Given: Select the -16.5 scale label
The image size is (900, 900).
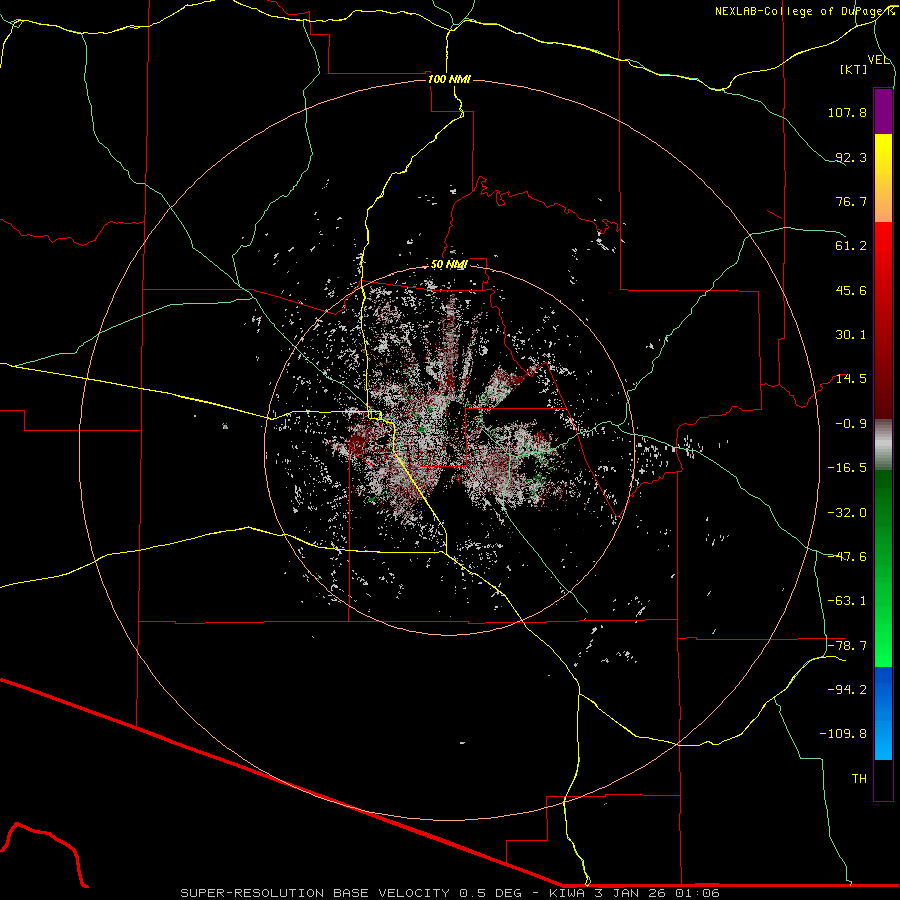Looking at the screenshot, I should click(x=847, y=468).
